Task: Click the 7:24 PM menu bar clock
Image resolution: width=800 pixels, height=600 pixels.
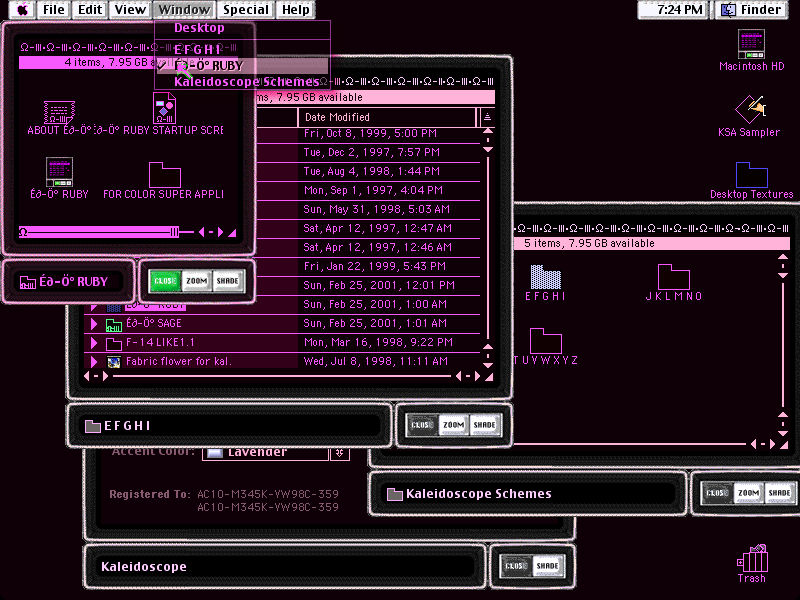Action: pos(679,10)
